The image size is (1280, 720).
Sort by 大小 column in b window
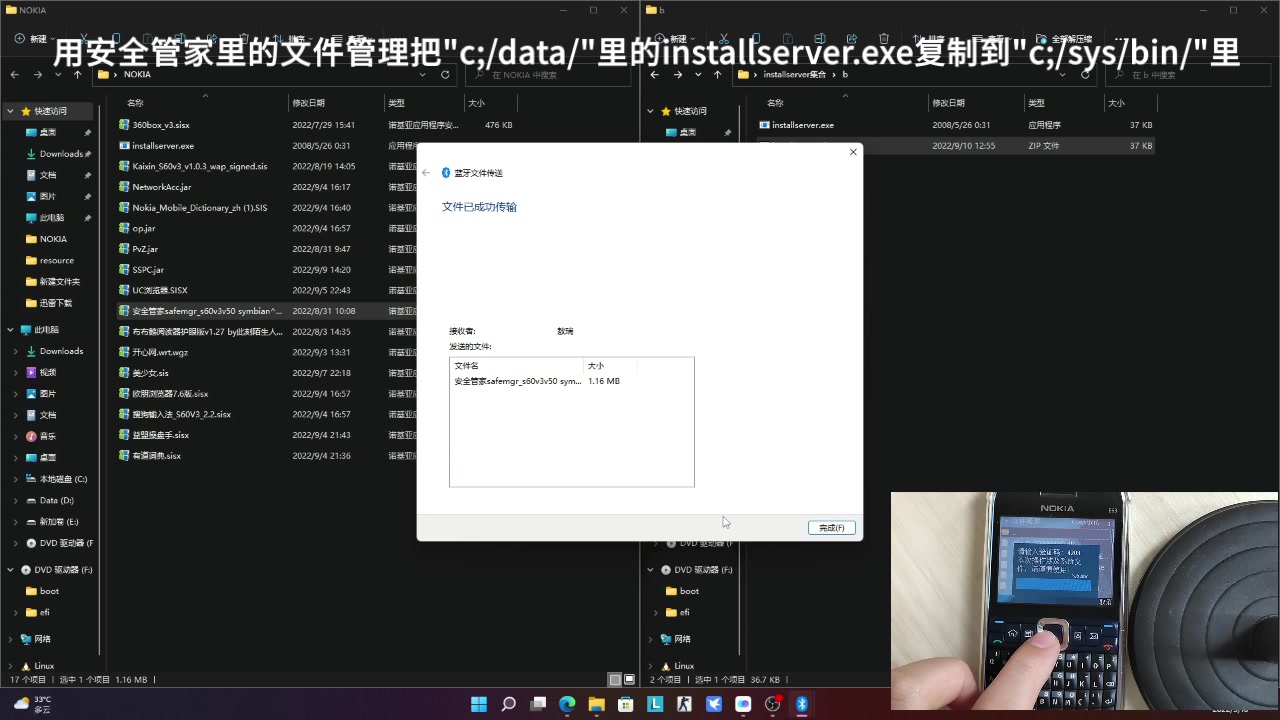pyautogui.click(x=1116, y=103)
